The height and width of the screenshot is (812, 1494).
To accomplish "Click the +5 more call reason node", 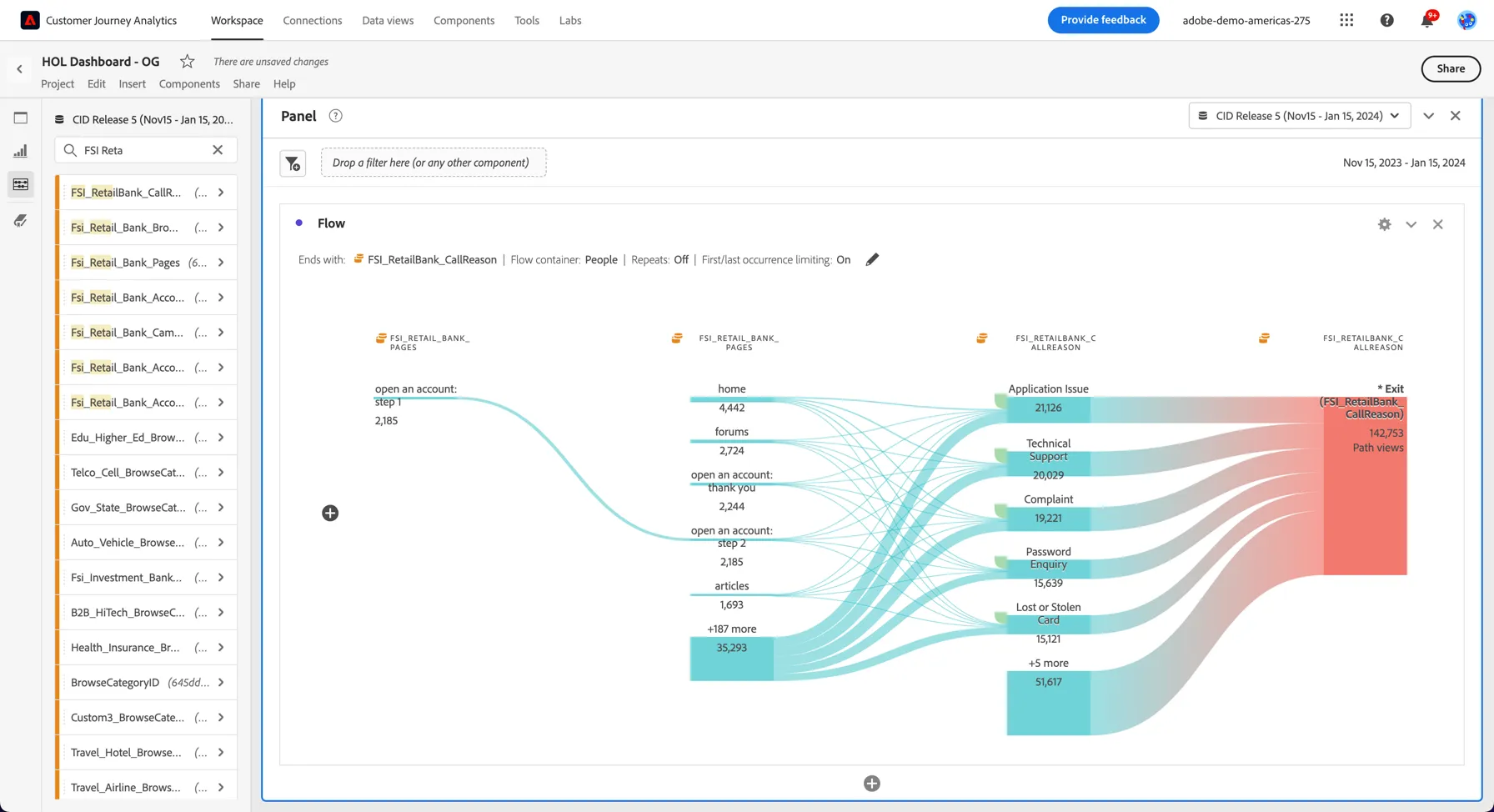I will pos(1048,703).
